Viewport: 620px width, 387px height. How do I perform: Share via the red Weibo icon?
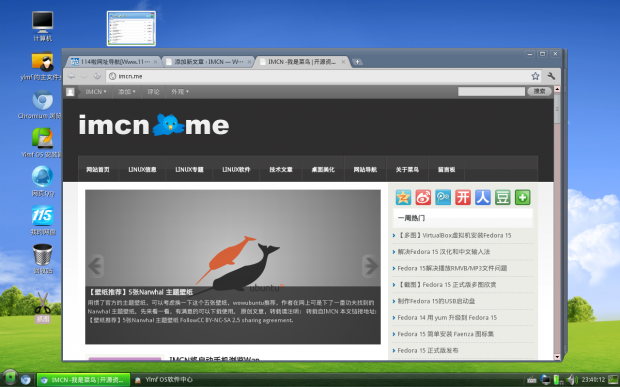point(423,197)
